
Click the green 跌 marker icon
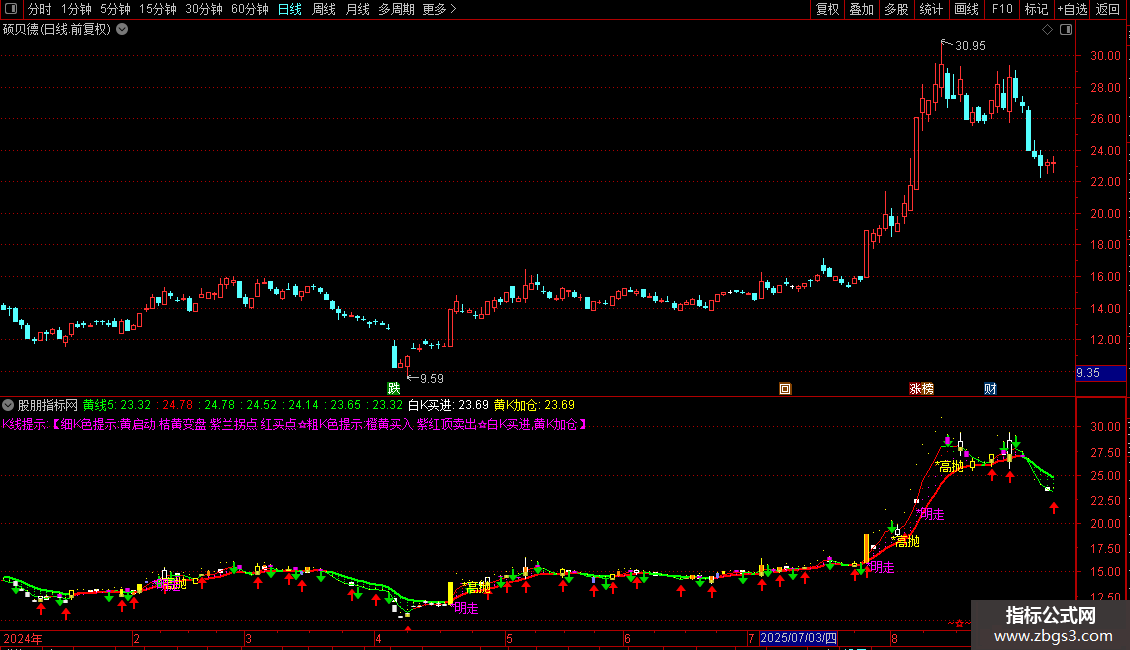[x=393, y=388]
